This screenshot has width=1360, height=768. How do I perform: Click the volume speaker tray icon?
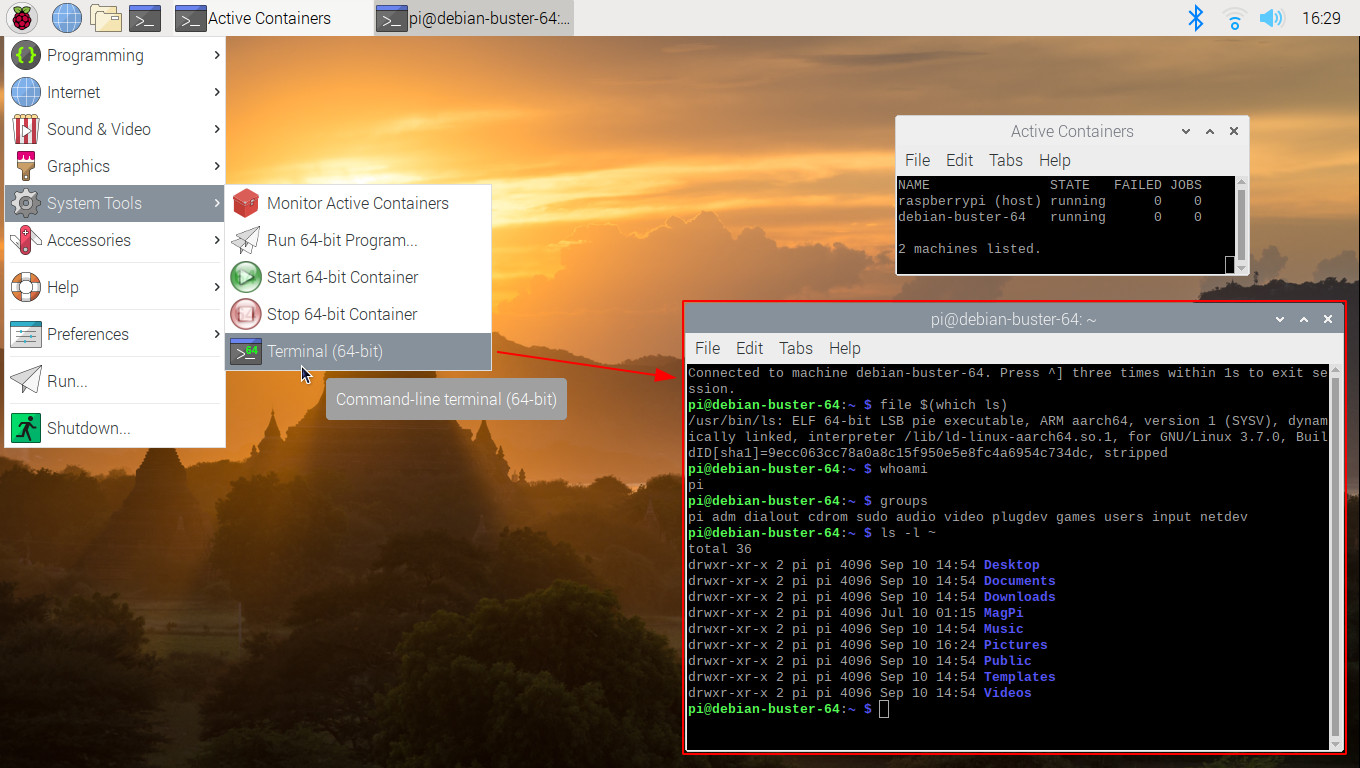[x=1271, y=17]
